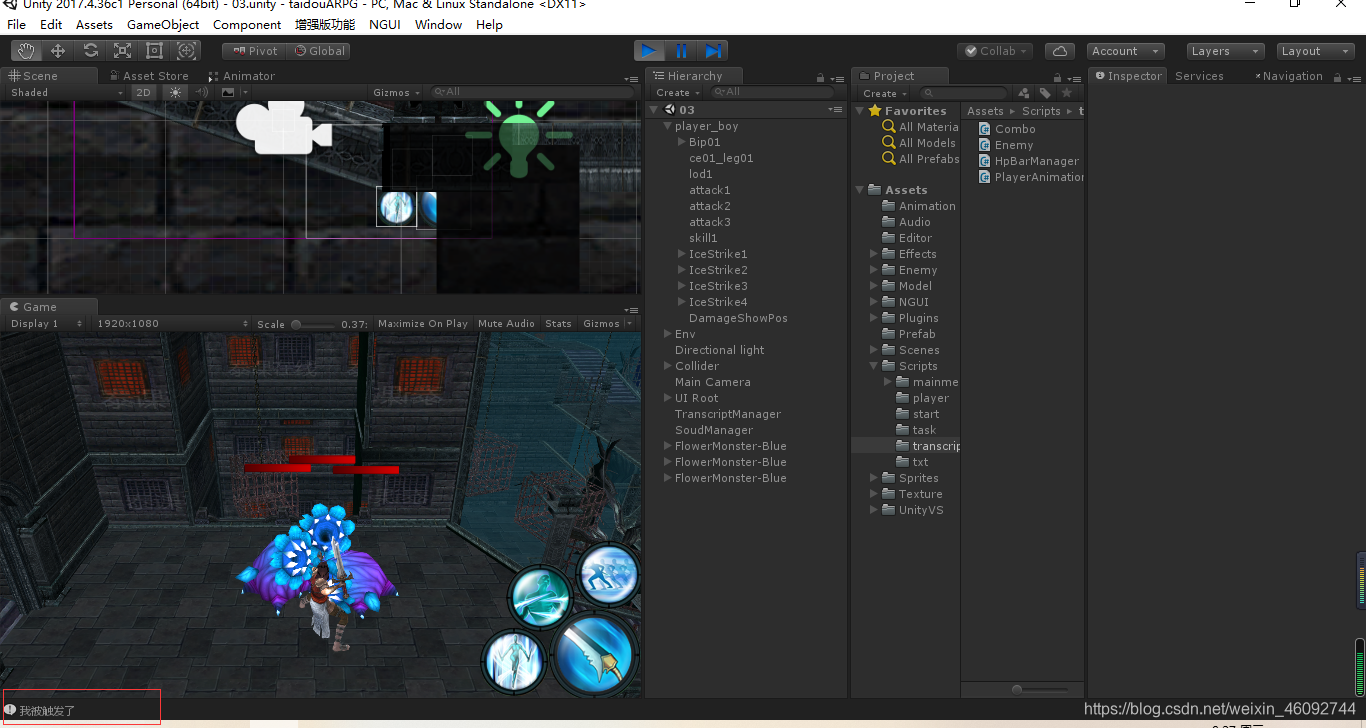Viewport: 1366px width, 728px height.
Task: Click the Scene view search field
Action: point(532,92)
